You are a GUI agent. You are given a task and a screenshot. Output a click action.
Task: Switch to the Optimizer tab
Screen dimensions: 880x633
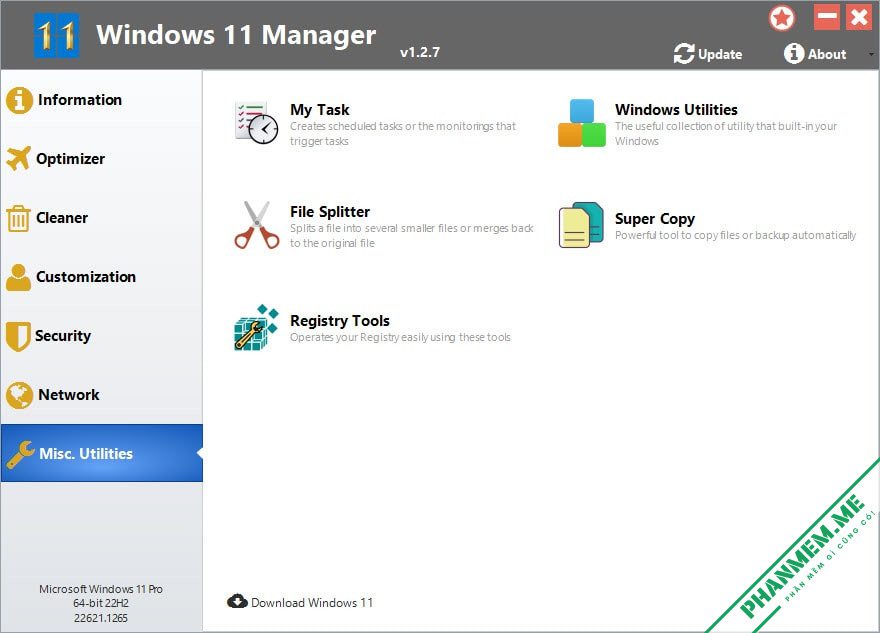[x=102, y=159]
